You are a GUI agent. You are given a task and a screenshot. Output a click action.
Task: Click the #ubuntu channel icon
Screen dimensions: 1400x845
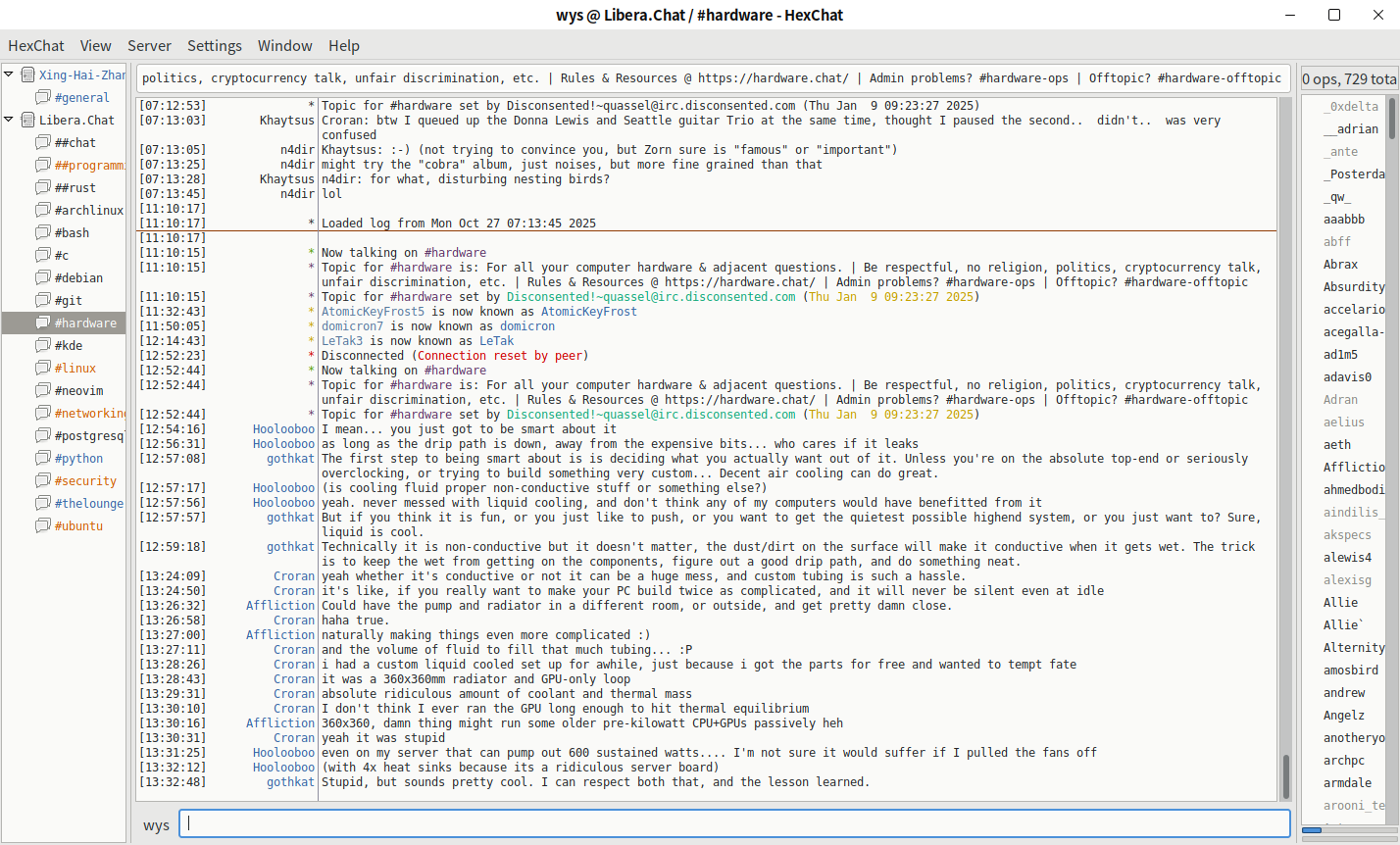click(43, 525)
